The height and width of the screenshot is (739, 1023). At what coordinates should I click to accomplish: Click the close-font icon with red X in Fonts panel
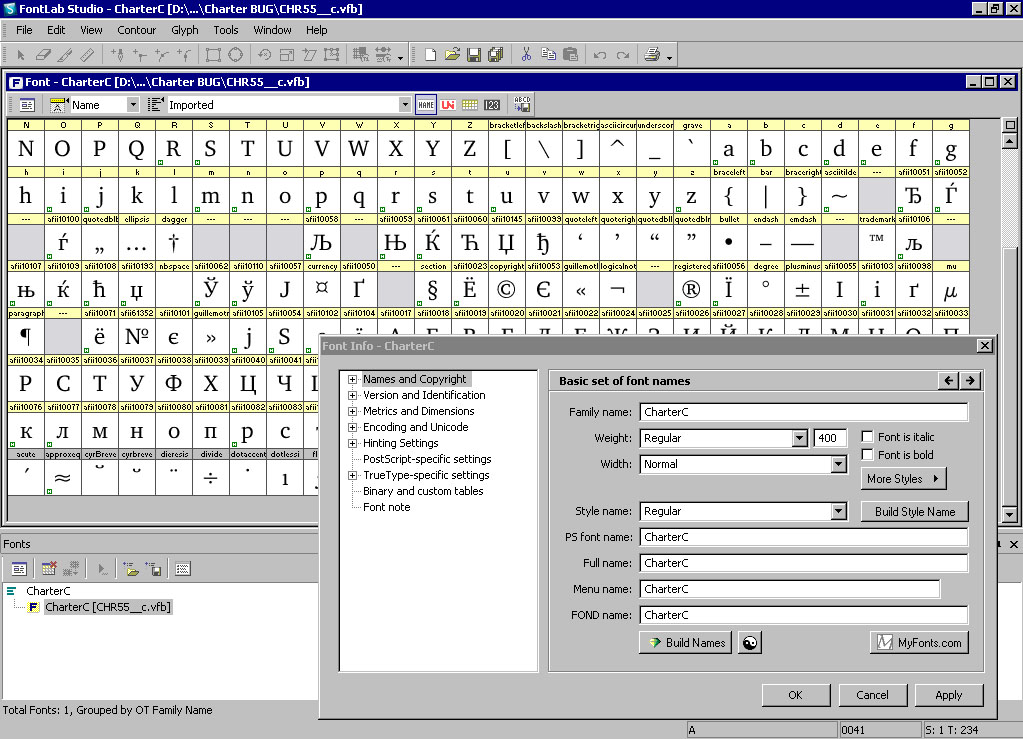click(x=49, y=569)
